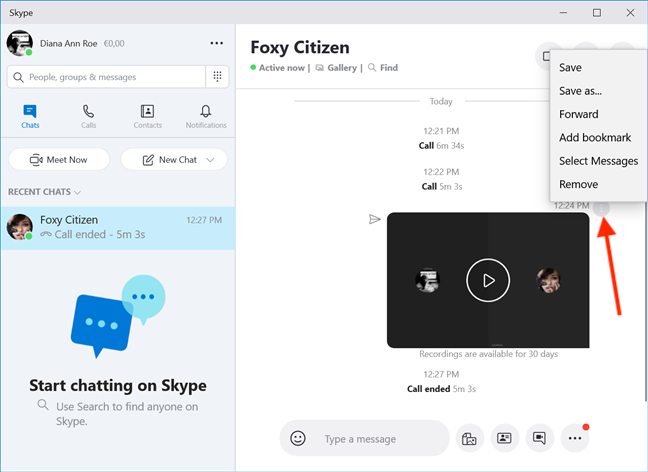The height and width of the screenshot is (472, 648).
Task: Click the chat scrollbar
Action: [x=645, y=302]
